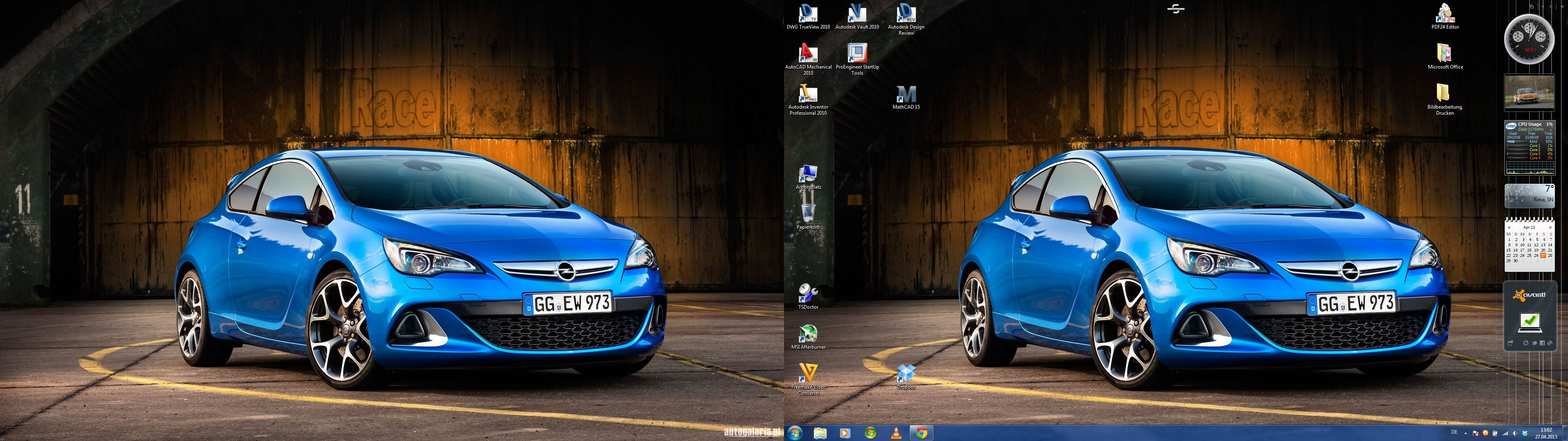Show hidden system tray icons arrow

[1466, 434]
